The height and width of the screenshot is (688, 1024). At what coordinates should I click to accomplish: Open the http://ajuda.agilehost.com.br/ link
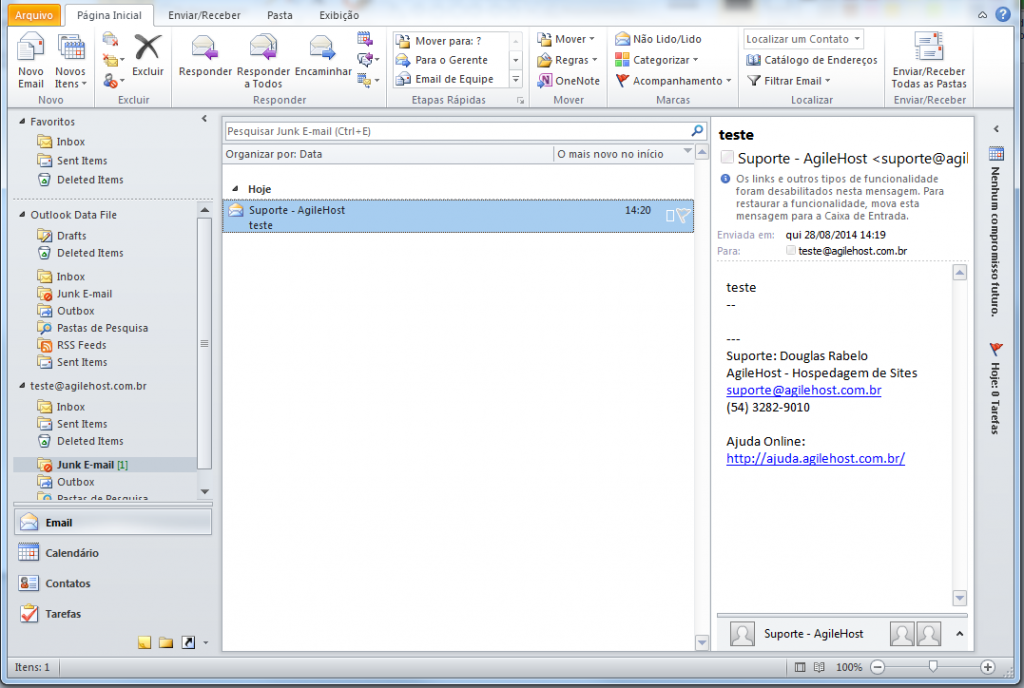815,458
